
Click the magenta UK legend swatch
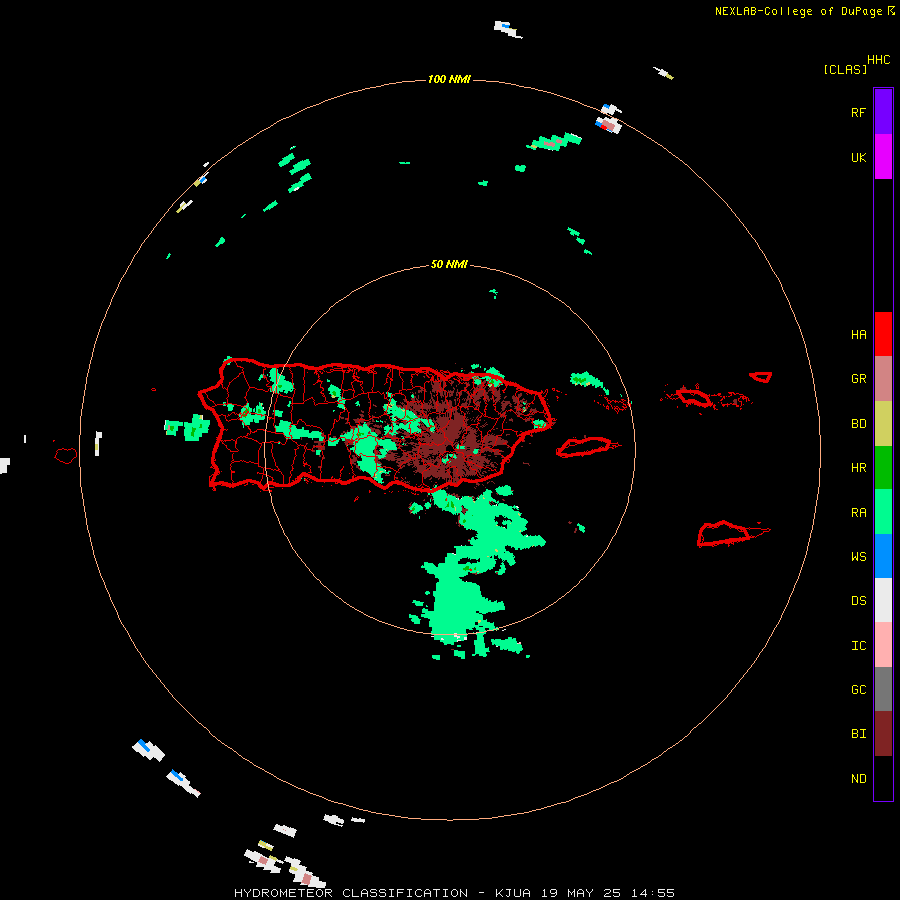883,157
